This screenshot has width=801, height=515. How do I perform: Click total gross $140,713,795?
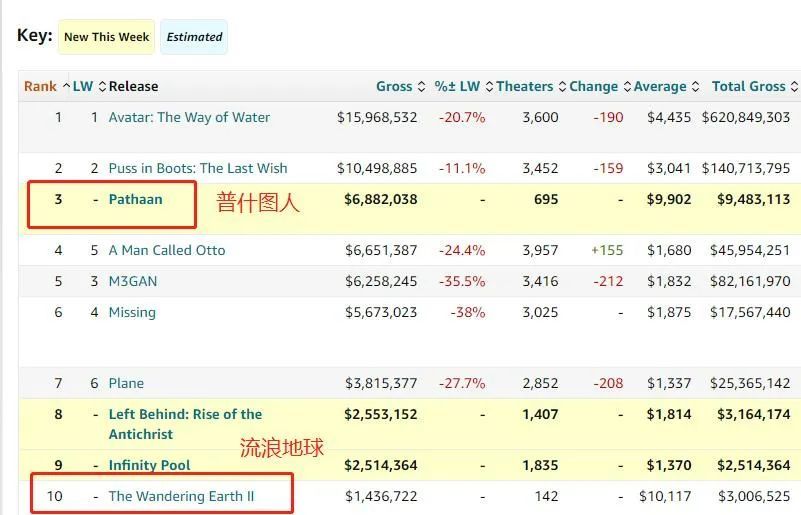pos(746,169)
